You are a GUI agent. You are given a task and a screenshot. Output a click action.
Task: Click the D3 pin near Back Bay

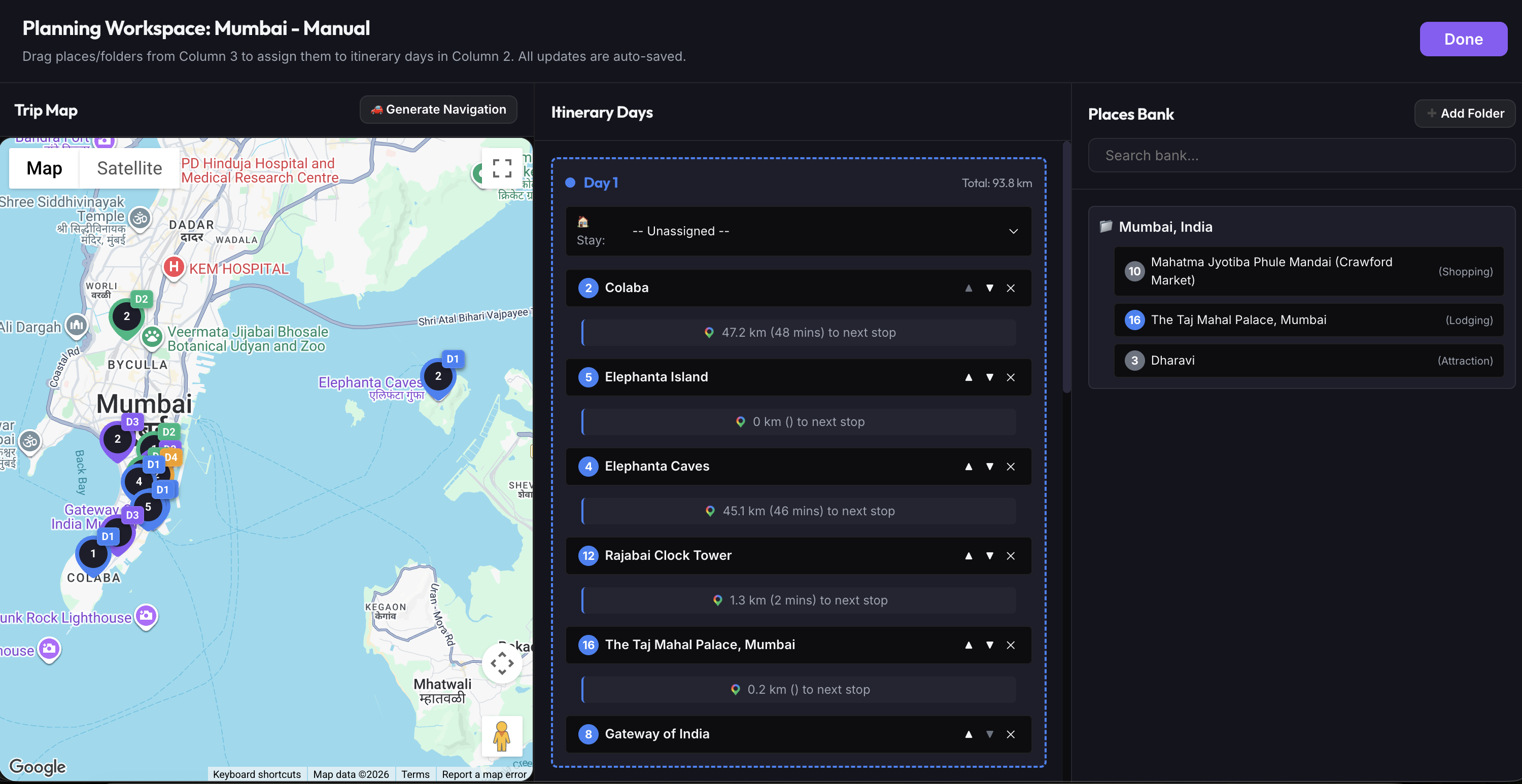(119, 439)
